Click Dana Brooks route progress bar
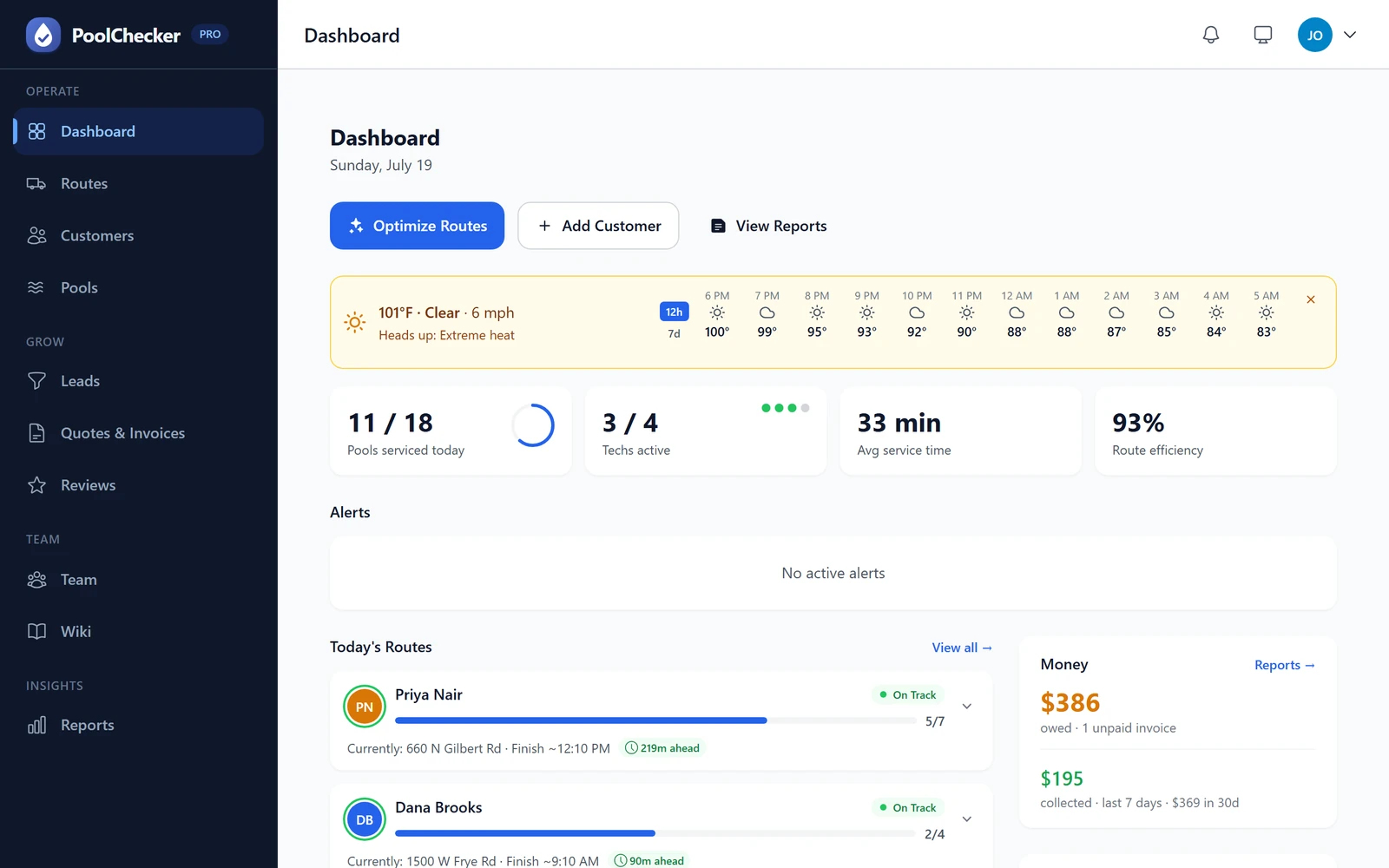Screen dimensions: 1389x868 tap(655, 833)
